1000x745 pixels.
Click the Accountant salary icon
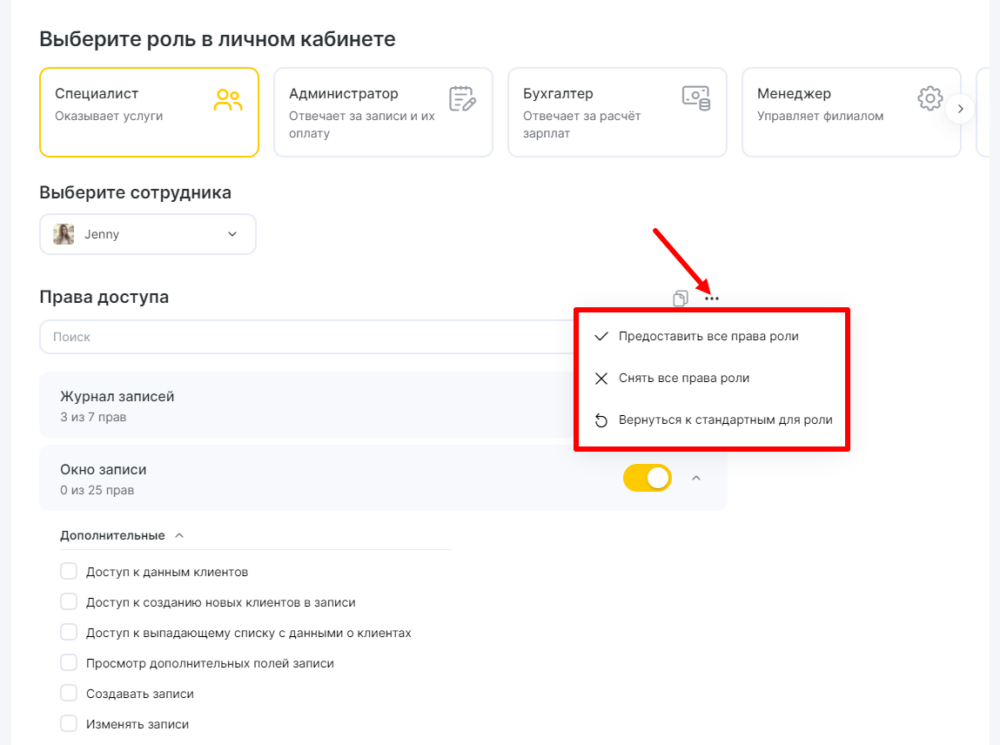click(x=696, y=98)
